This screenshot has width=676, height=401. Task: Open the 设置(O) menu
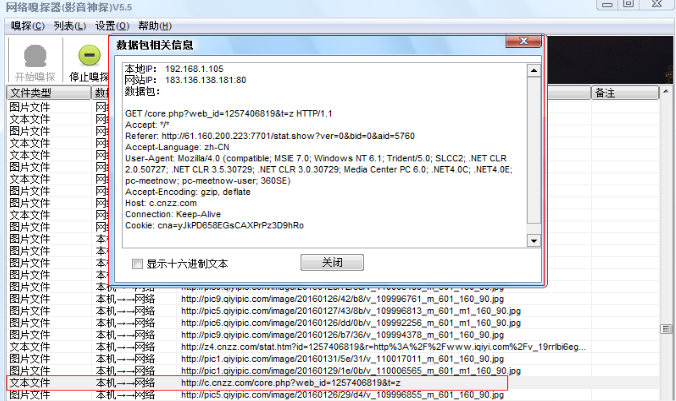[112, 26]
